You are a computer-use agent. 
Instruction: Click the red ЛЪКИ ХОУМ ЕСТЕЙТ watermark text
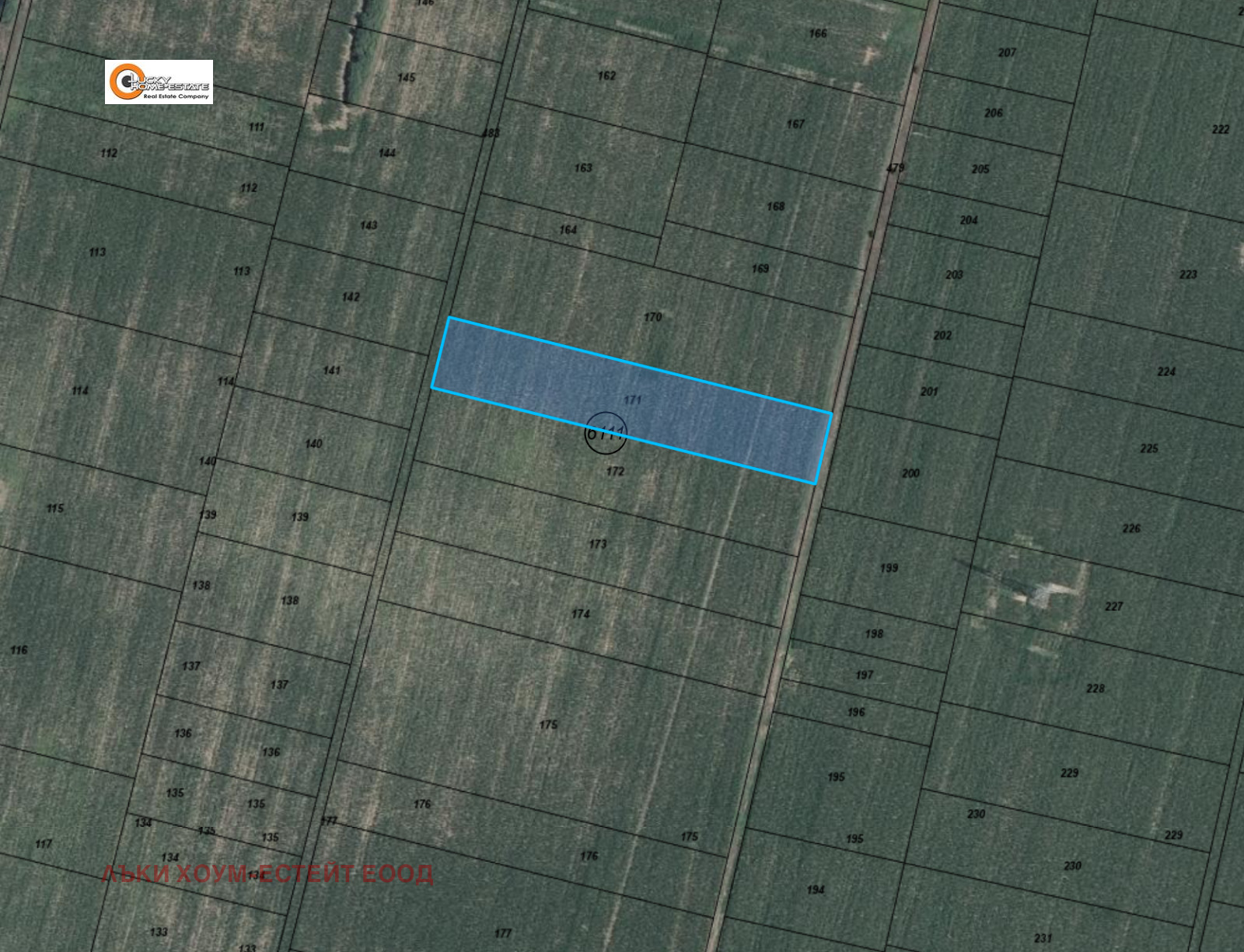[x=267, y=874]
